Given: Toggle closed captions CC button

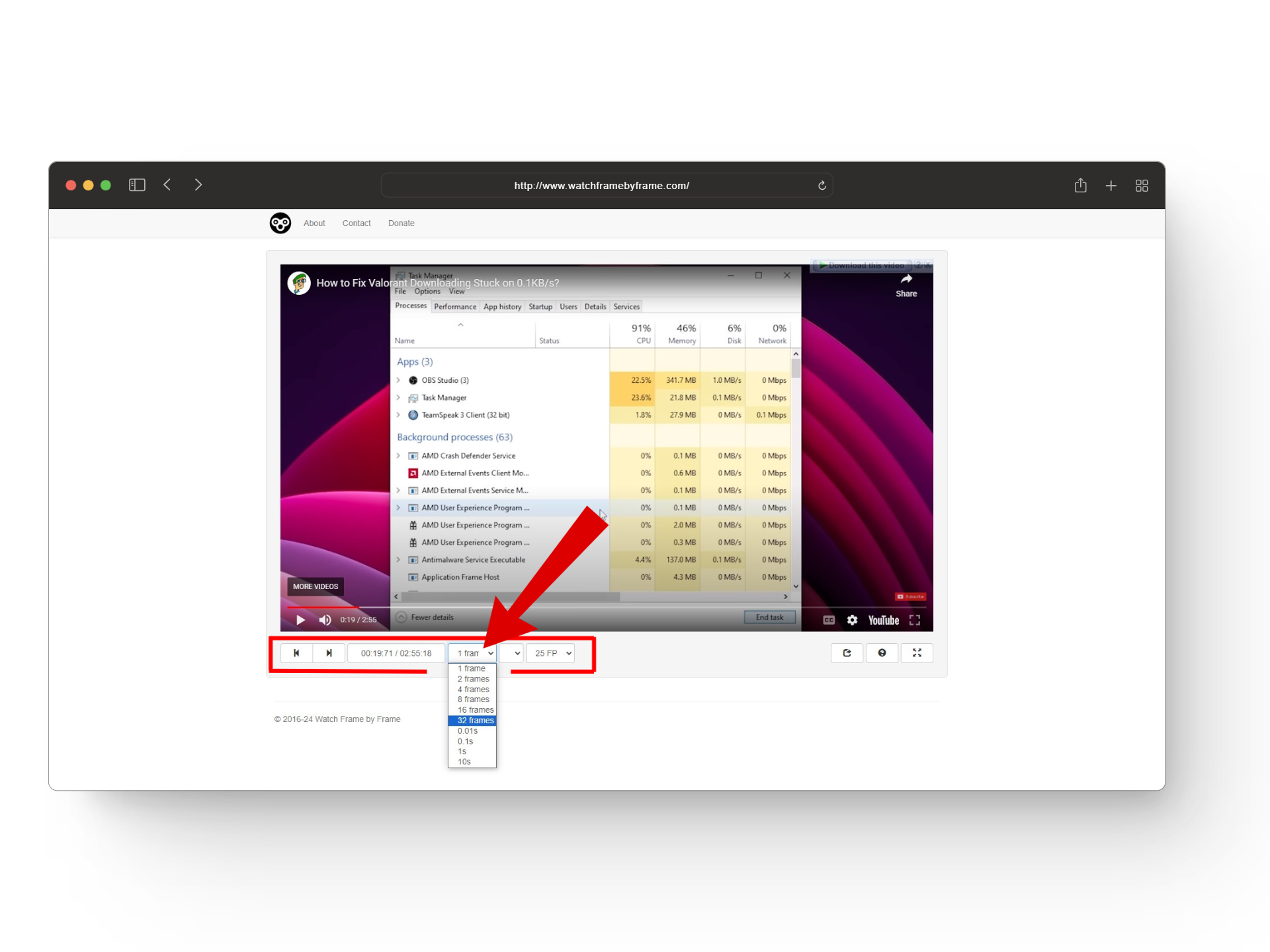Looking at the screenshot, I should pos(829,620).
